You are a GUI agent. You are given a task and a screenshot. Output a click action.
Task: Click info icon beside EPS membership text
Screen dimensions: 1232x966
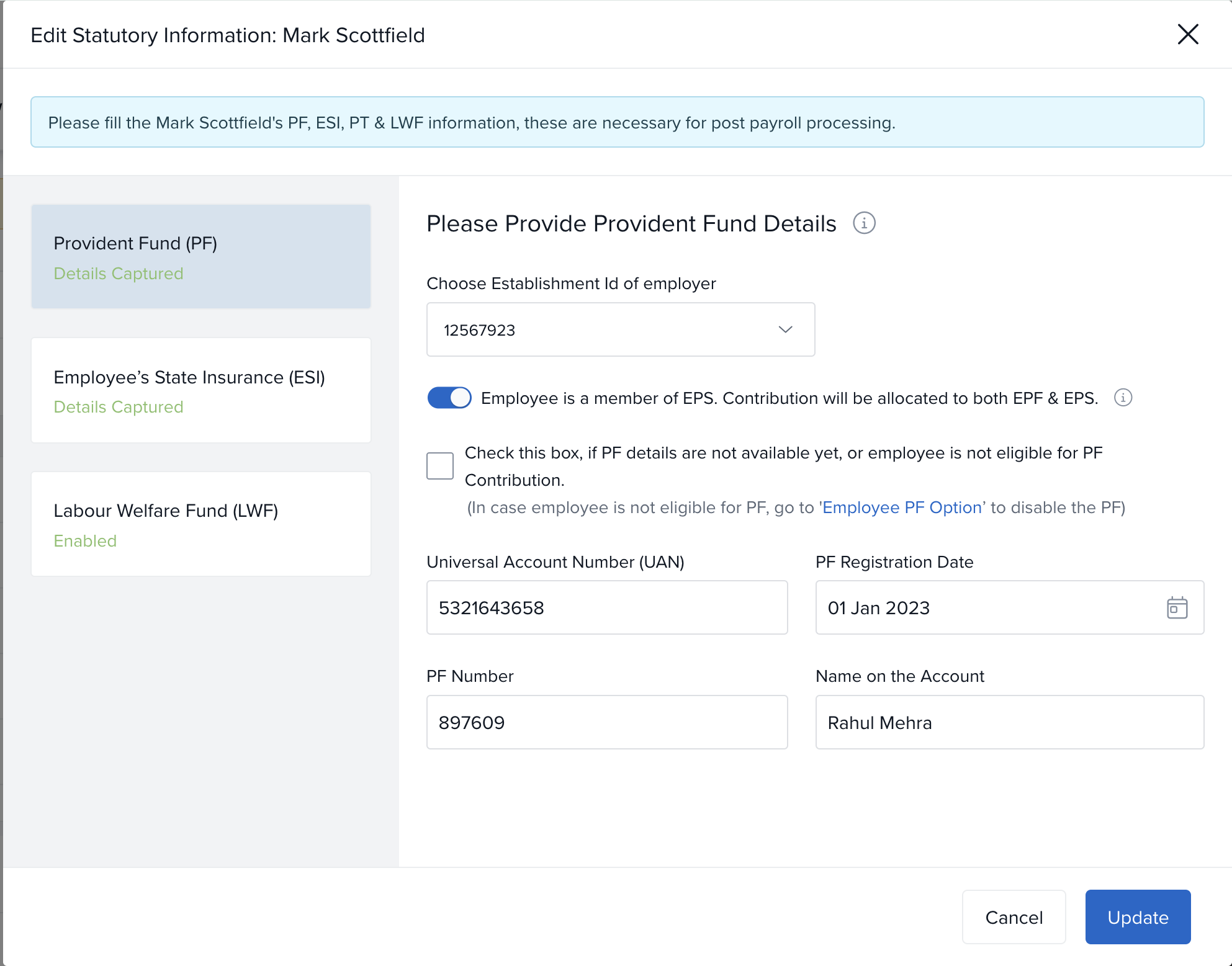1123,398
